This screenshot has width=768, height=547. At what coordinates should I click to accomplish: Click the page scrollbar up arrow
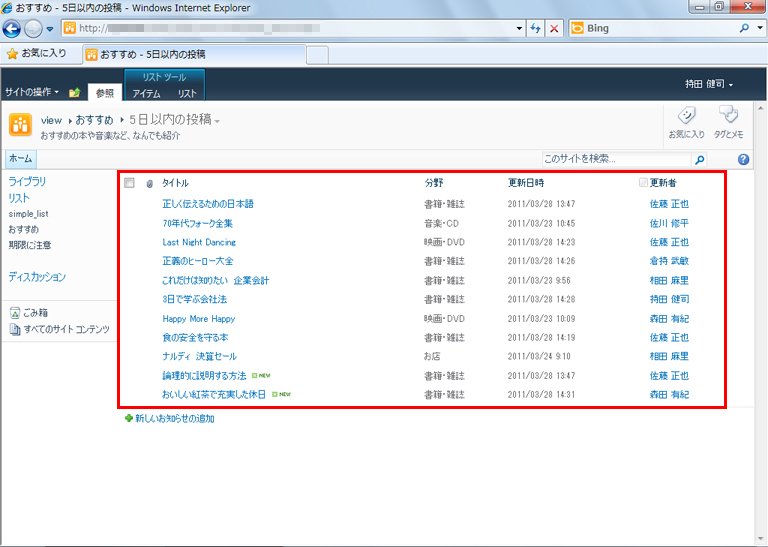(x=760, y=107)
